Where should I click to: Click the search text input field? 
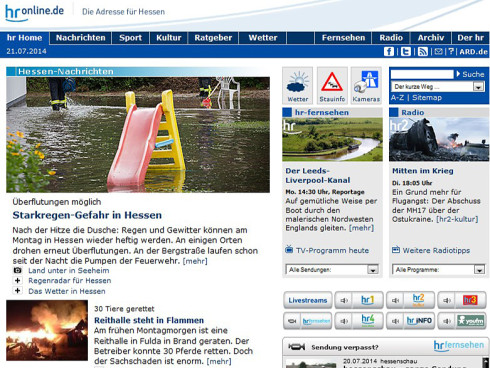(422, 74)
